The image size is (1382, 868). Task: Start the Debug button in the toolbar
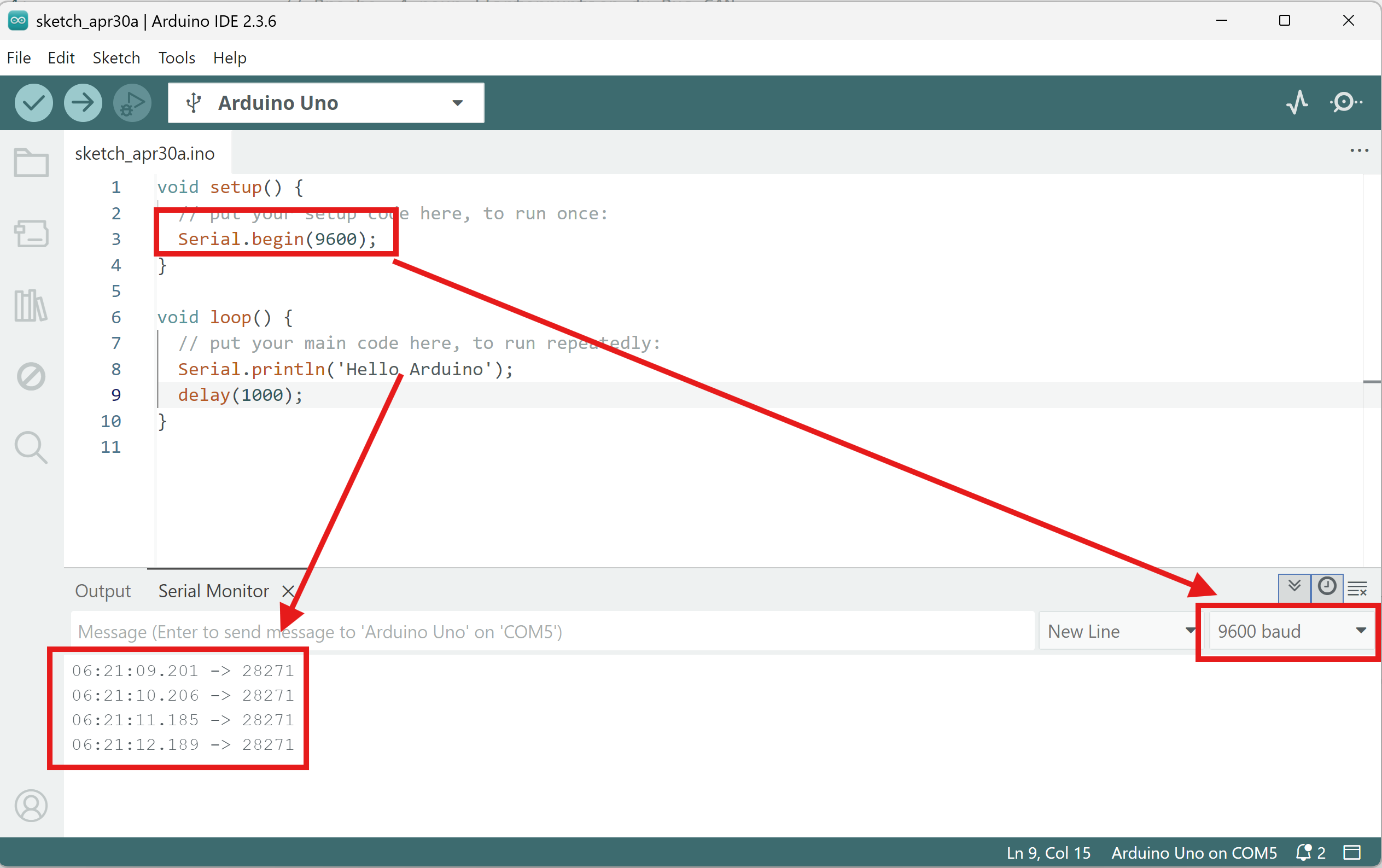coord(132,103)
